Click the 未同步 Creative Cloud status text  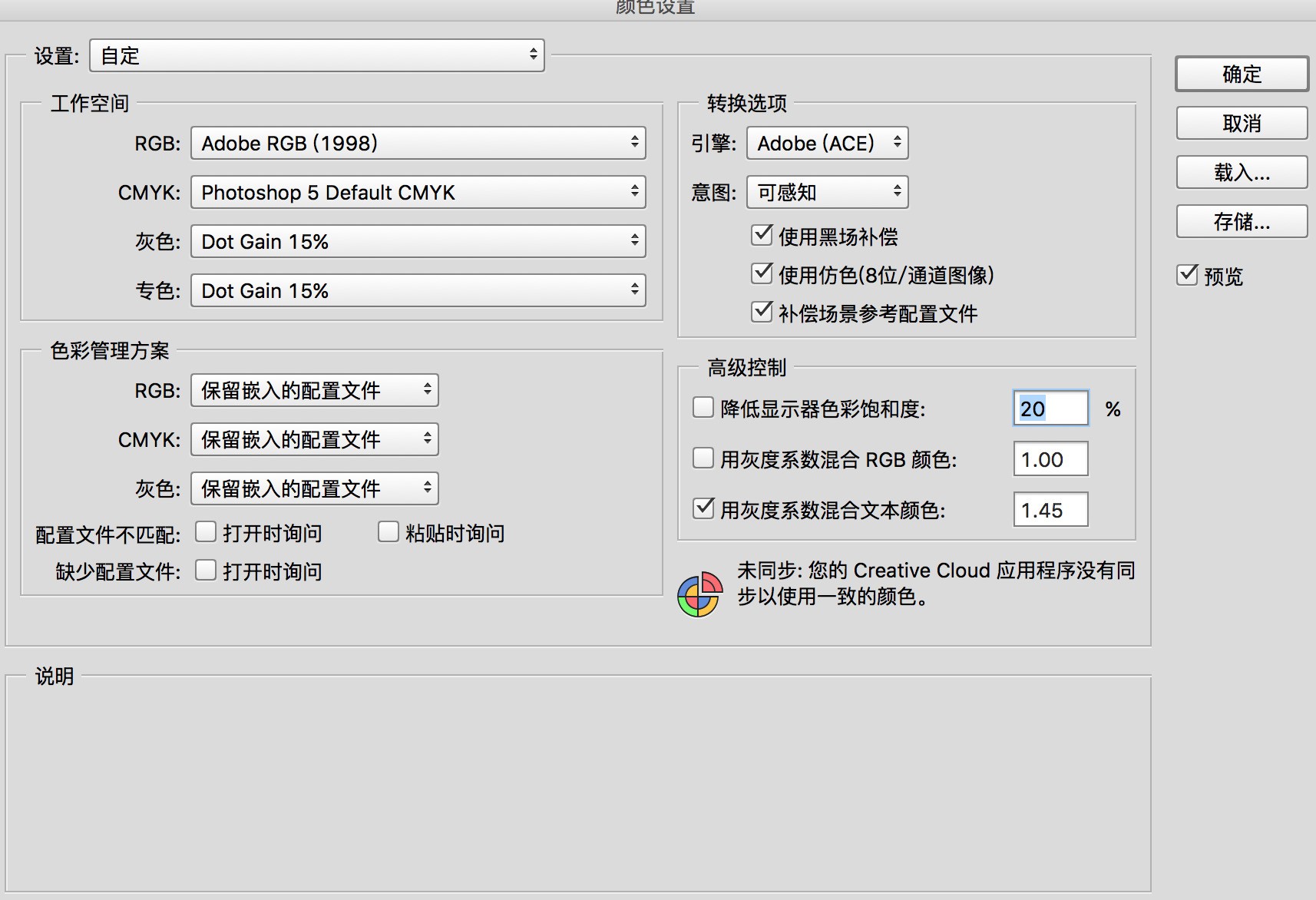coord(935,583)
